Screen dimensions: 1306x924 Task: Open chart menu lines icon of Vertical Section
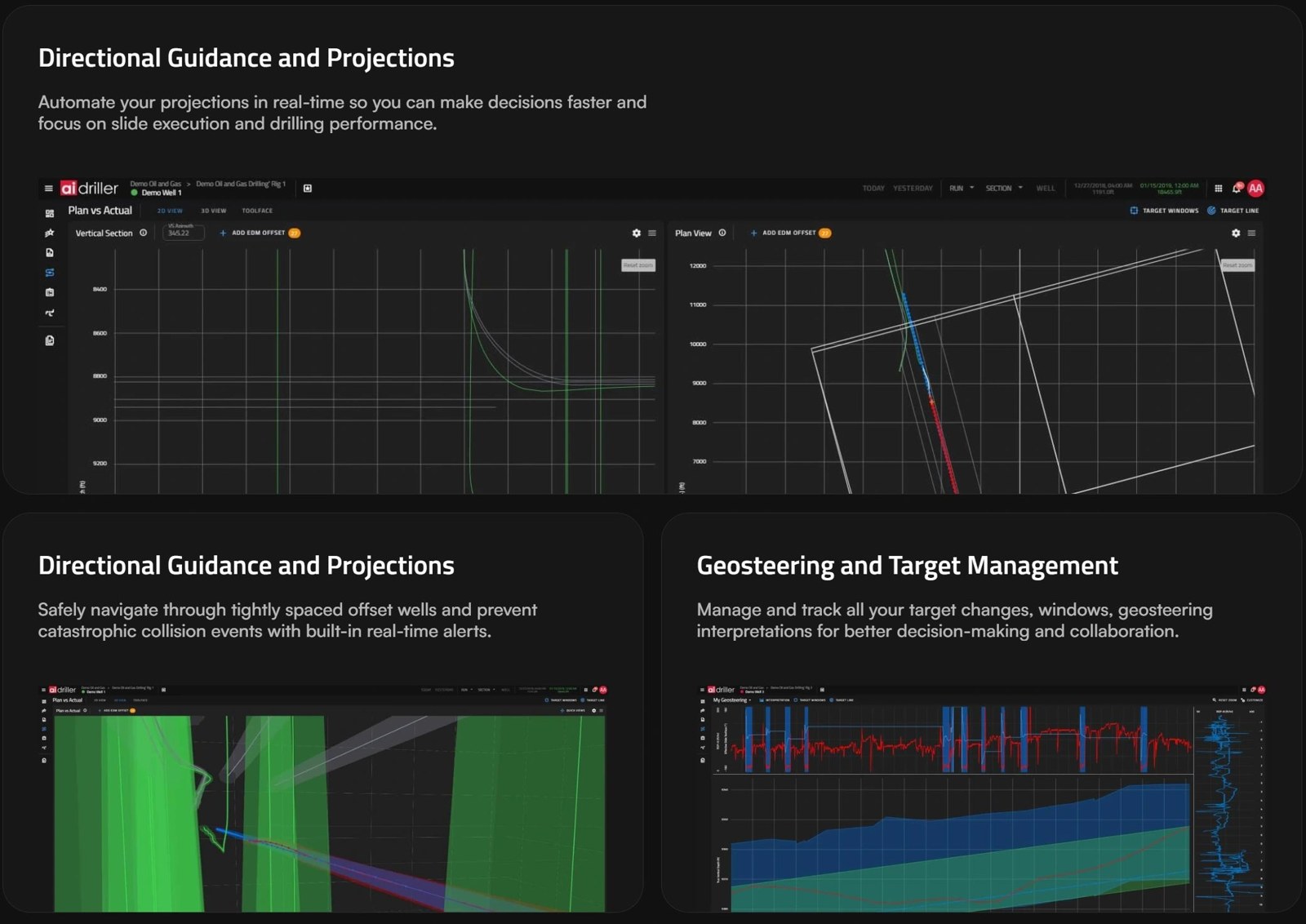coord(652,233)
